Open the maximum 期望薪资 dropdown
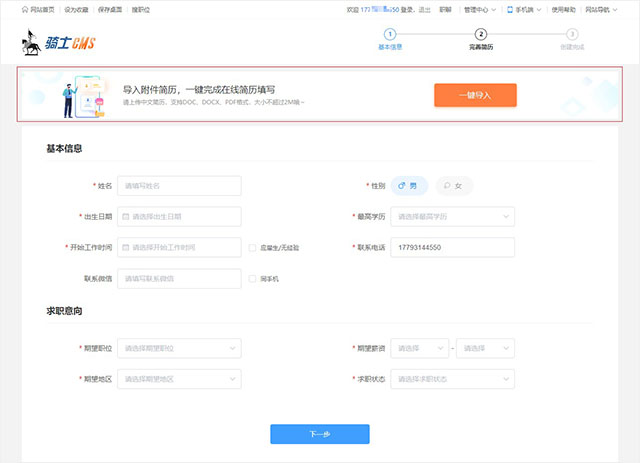Screen dimensions: 640x463 (485, 348)
